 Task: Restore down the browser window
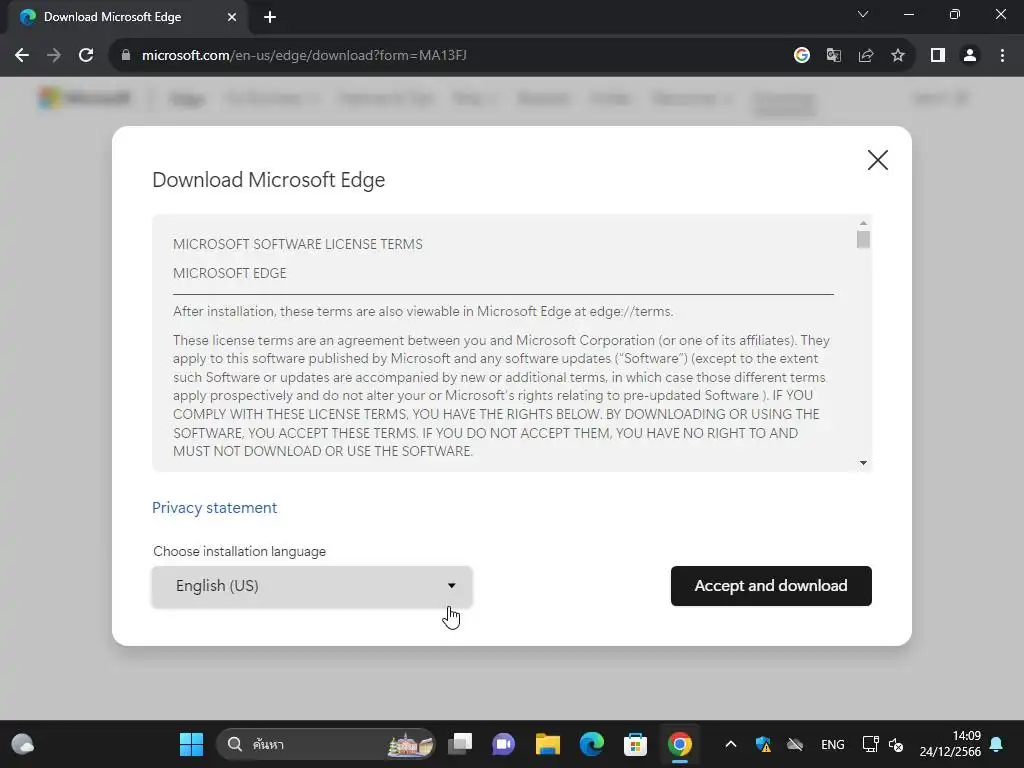click(x=955, y=14)
